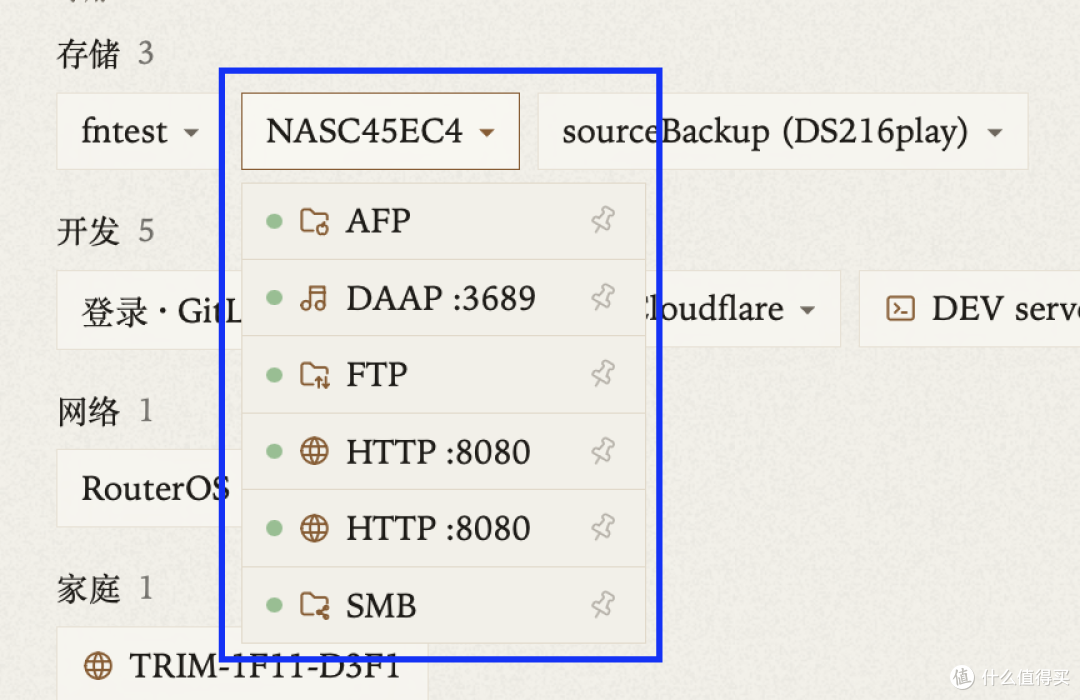The image size is (1080, 700).
Task: Choose FTP in the NASC45EC4 menu
Action: 444,375
